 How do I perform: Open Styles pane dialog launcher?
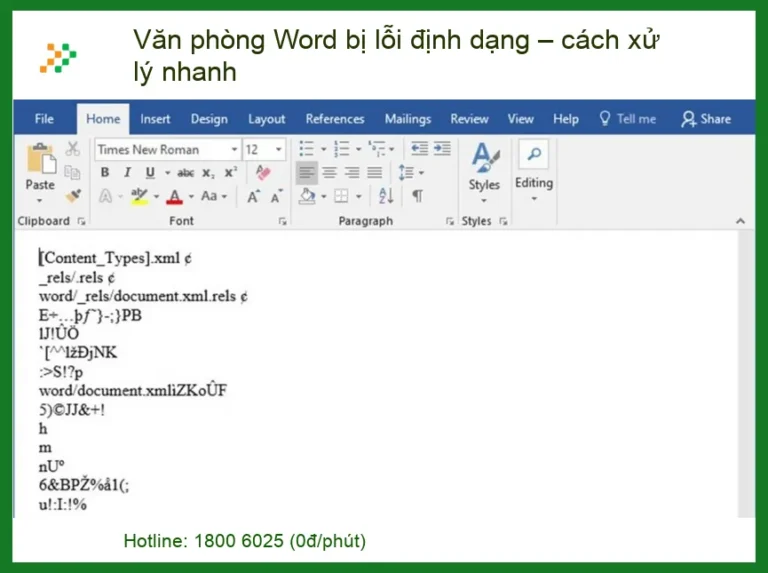(x=503, y=221)
